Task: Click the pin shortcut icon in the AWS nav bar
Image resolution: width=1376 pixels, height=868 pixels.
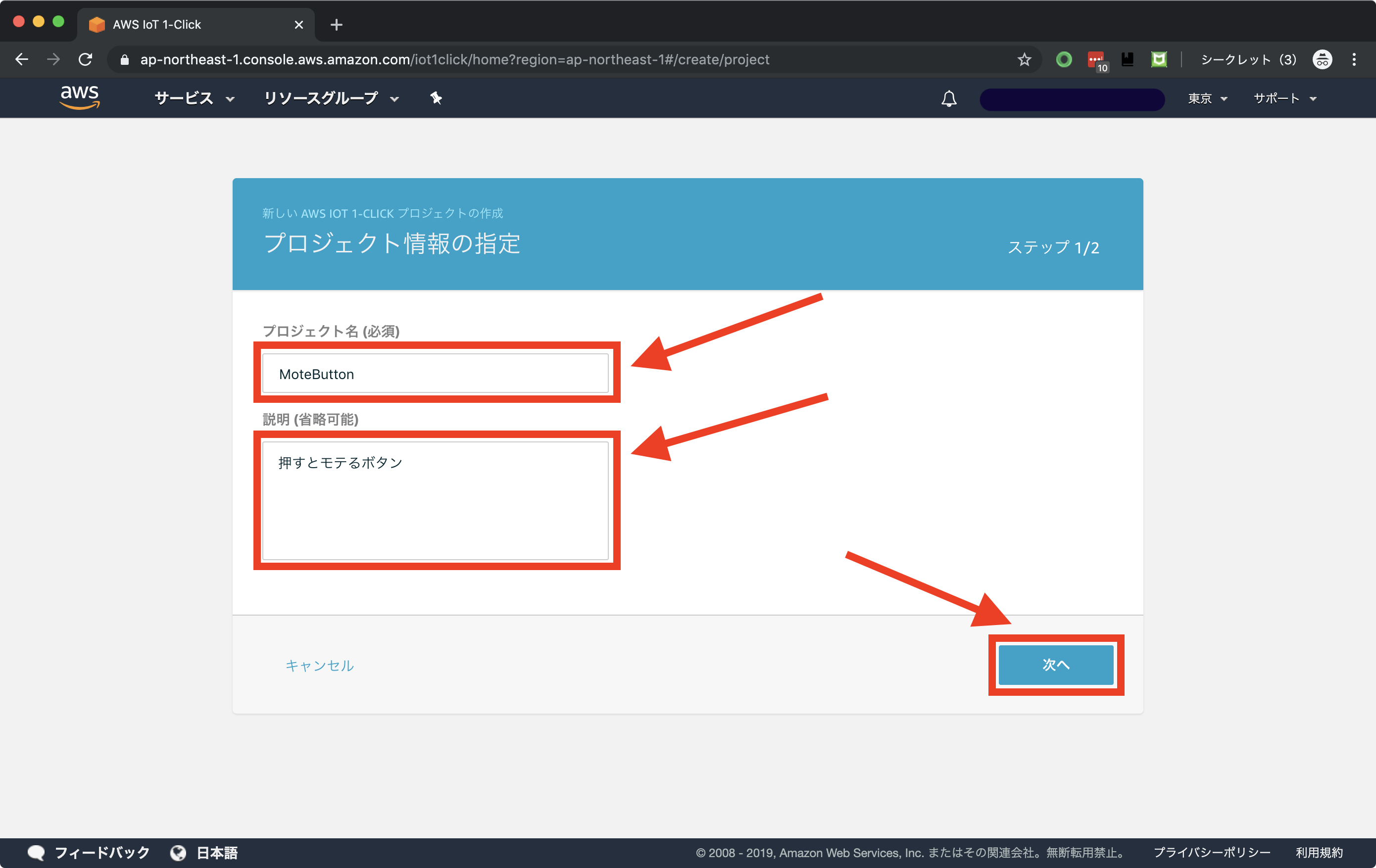Action: 436,98
